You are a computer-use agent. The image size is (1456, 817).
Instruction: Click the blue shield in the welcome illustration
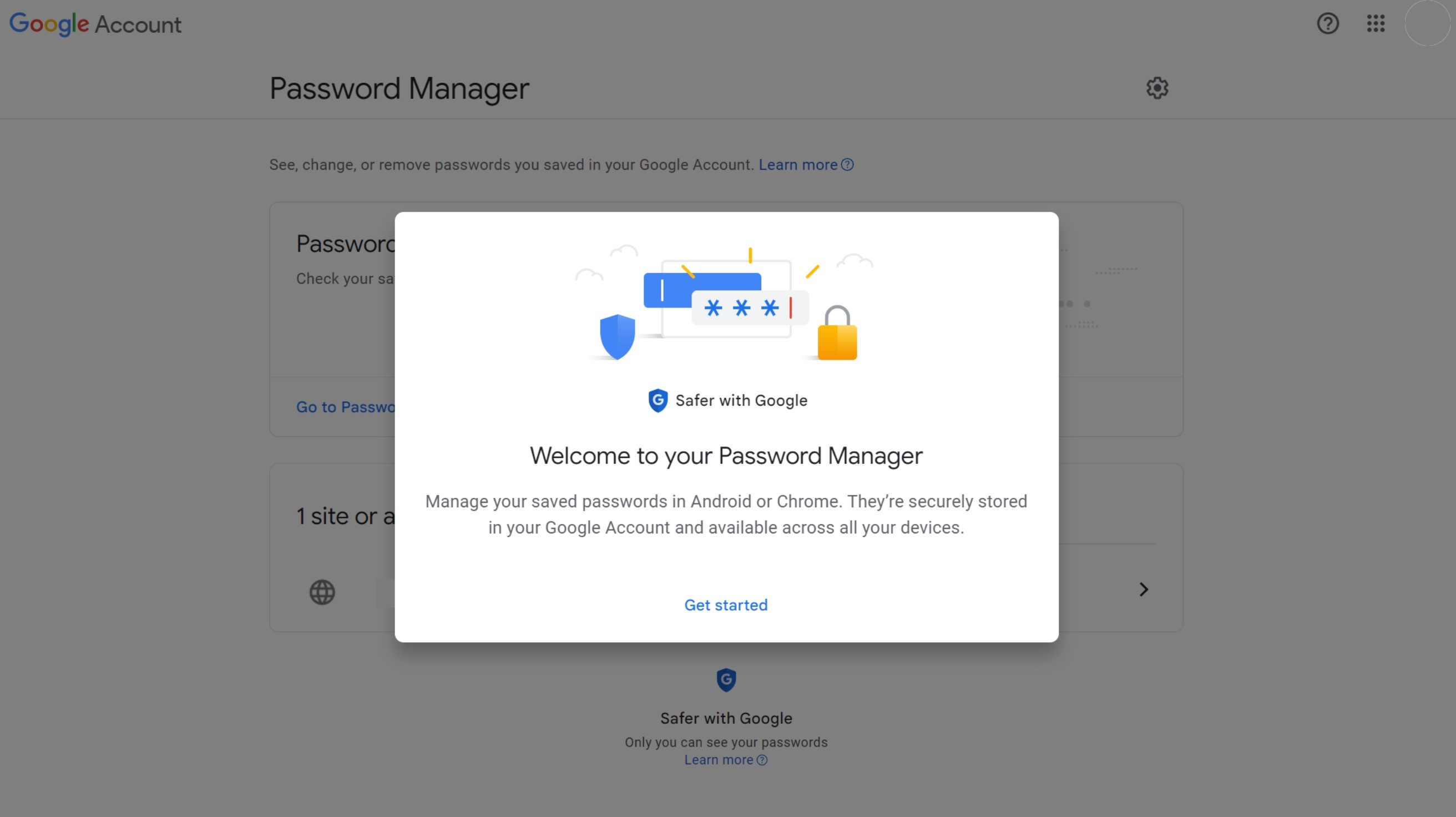[617, 336]
